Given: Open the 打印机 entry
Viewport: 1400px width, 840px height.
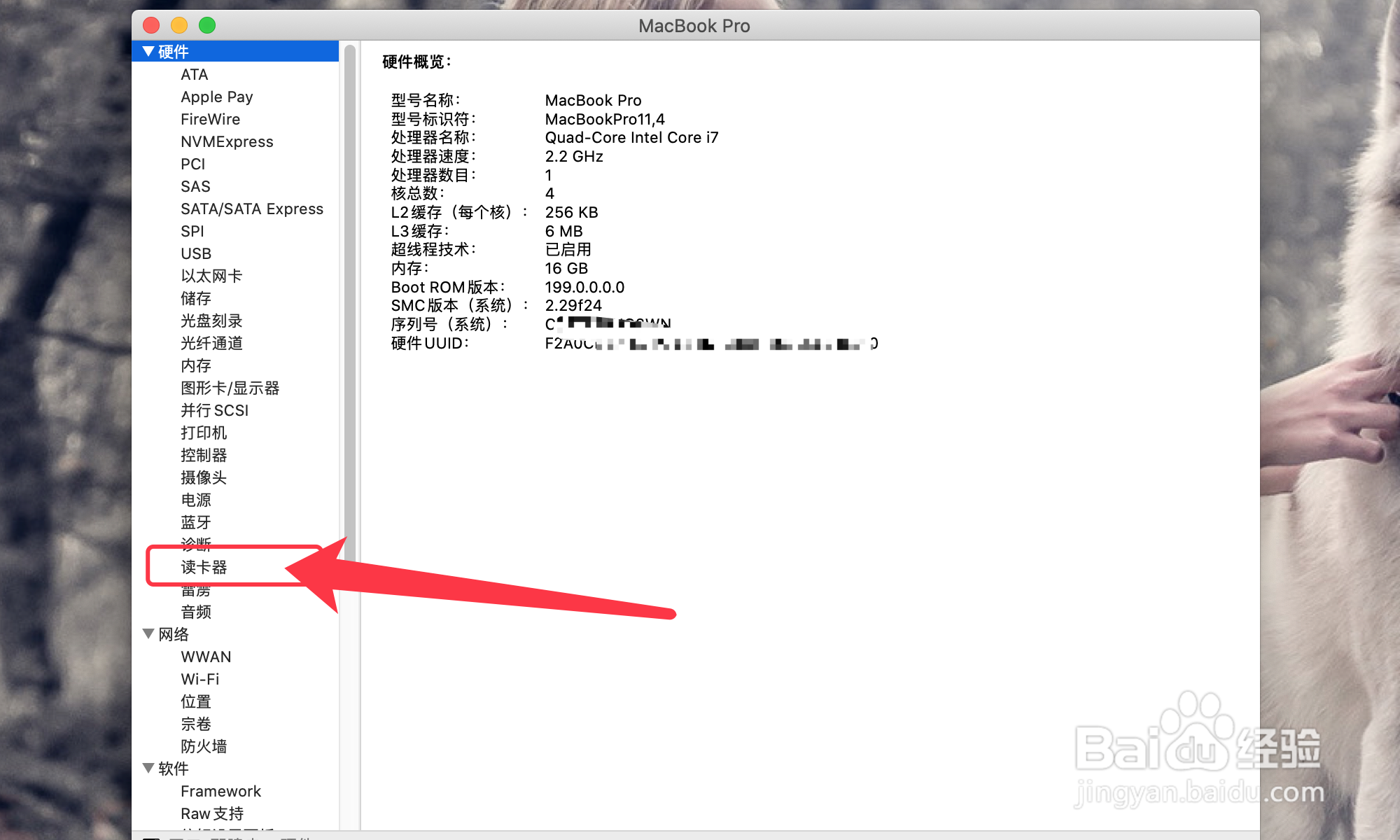Looking at the screenshot, I should 204,433.
